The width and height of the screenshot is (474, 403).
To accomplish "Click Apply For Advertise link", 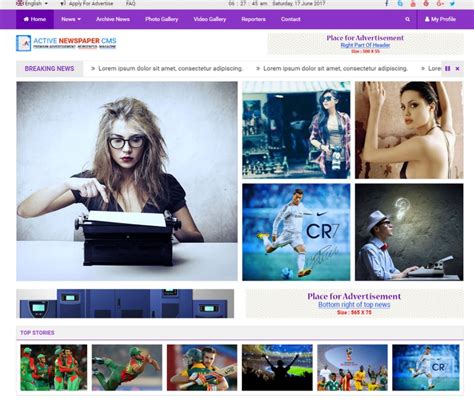I will click(x=87, y=4).
